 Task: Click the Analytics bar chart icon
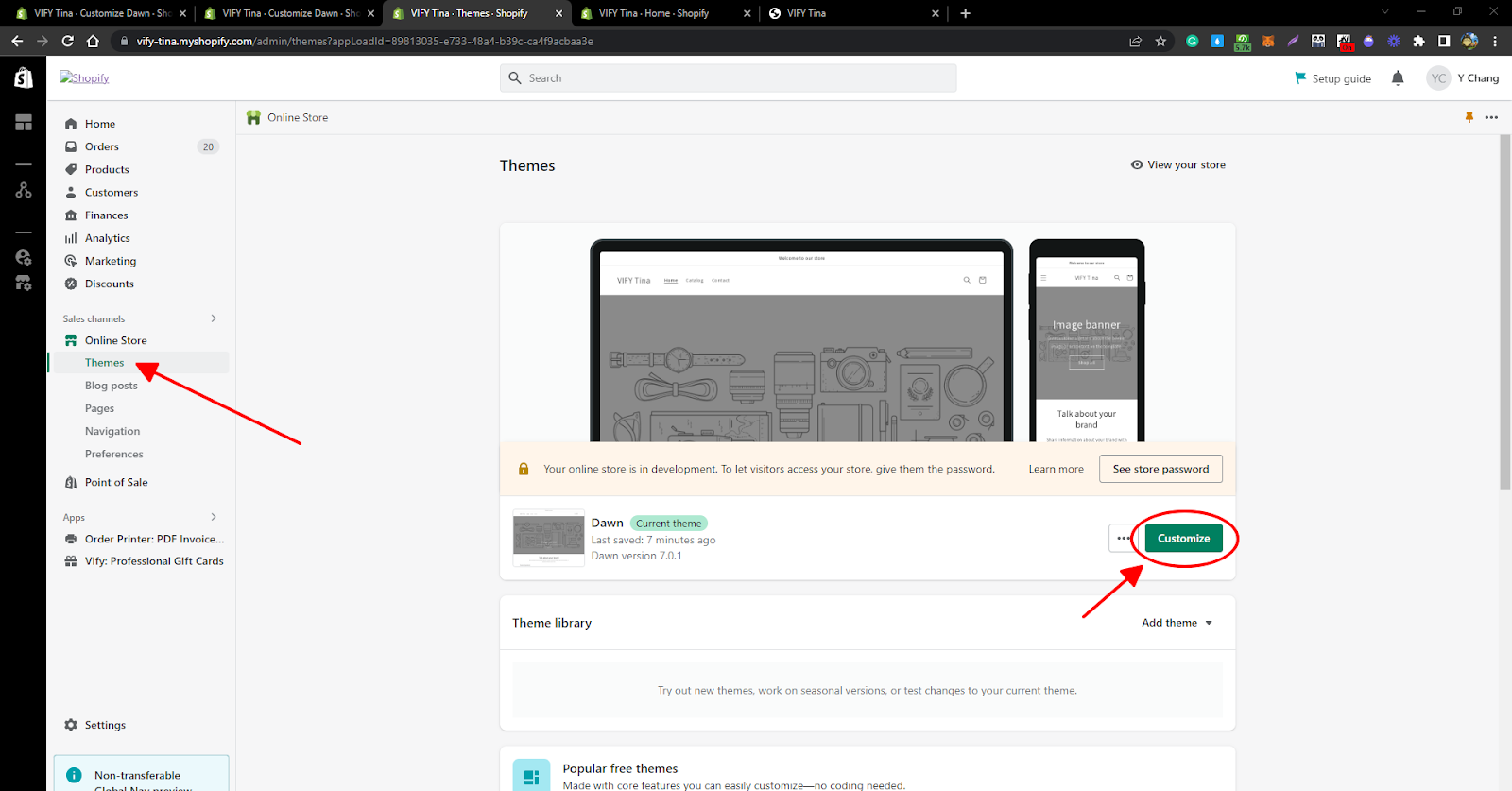71,238
